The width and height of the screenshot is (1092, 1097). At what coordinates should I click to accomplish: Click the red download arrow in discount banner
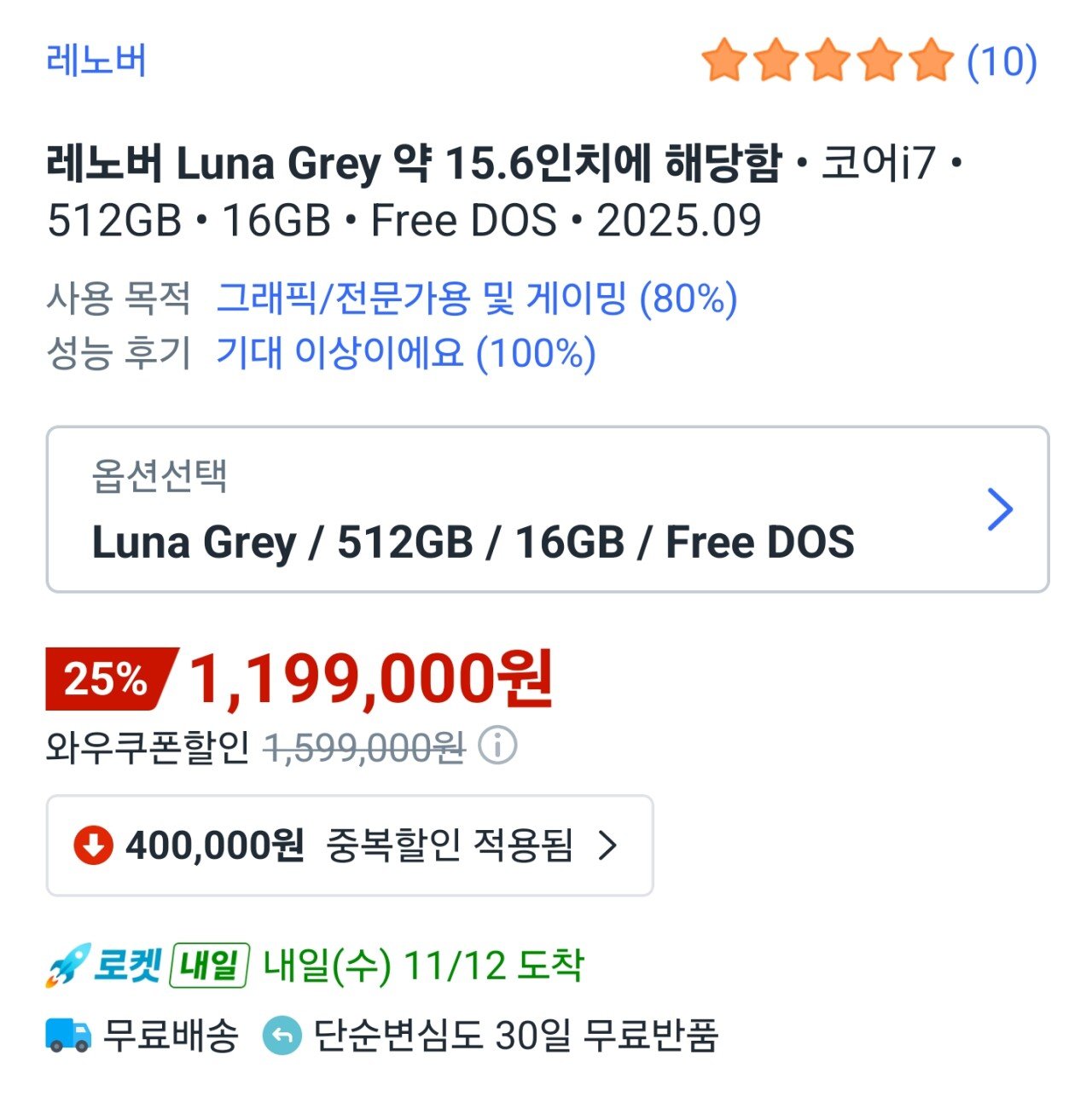pos(94,845)
